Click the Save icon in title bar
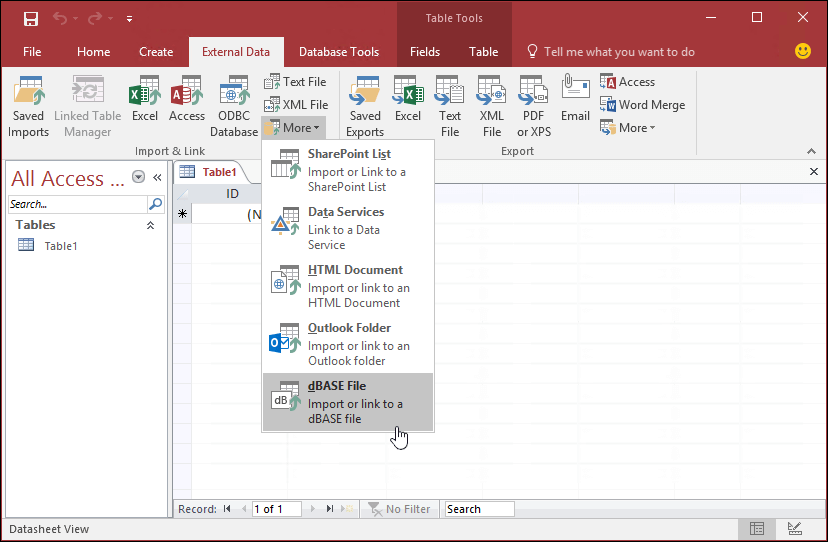 point(31,19)
